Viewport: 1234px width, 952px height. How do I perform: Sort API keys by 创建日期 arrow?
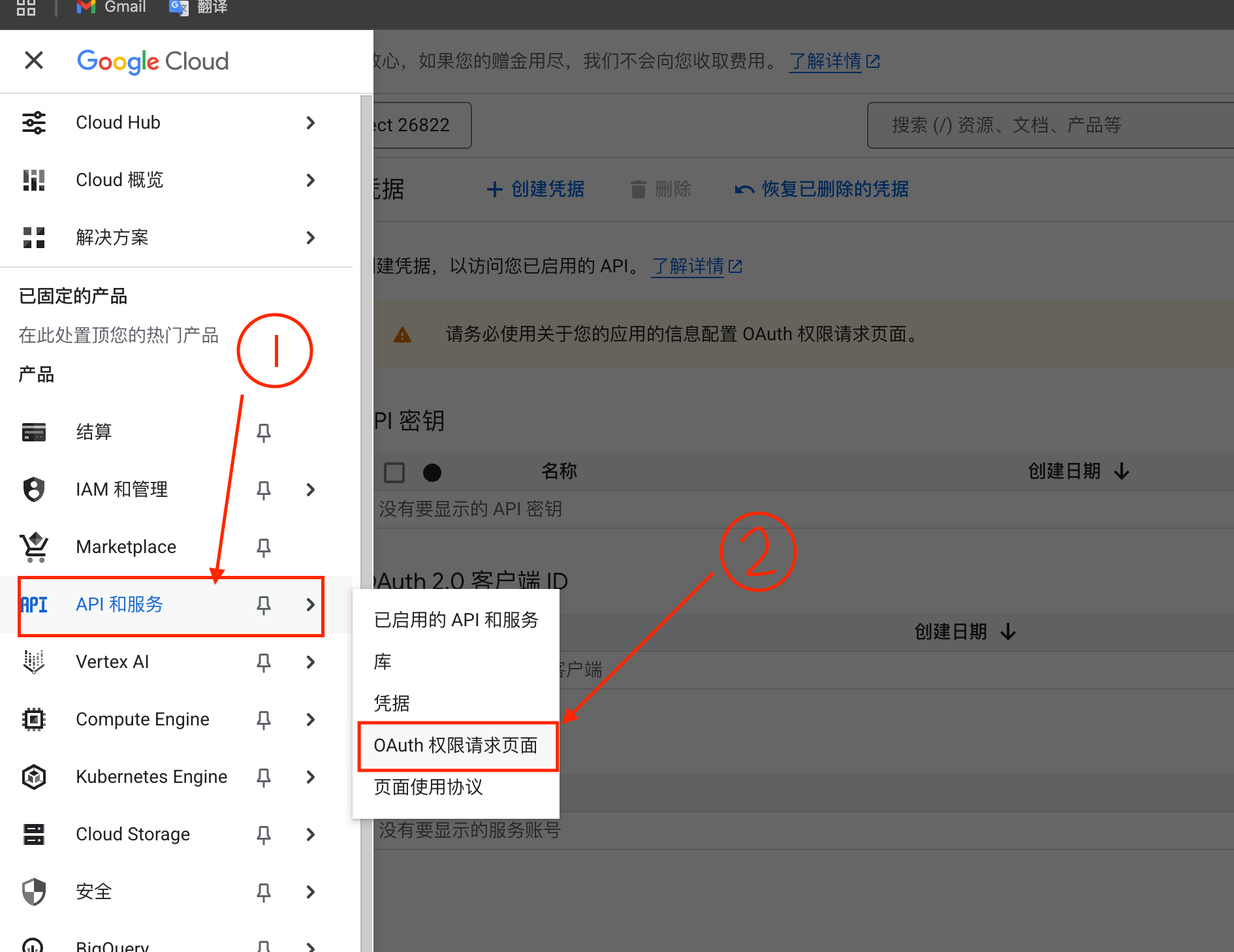click(1122, 471)
